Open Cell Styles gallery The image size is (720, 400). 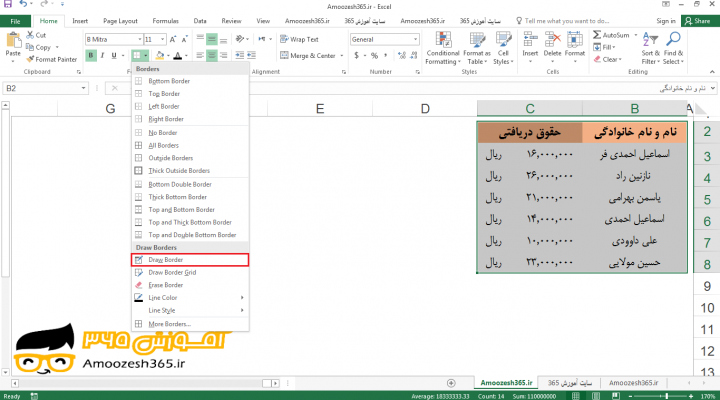click(x=503, y=48)
